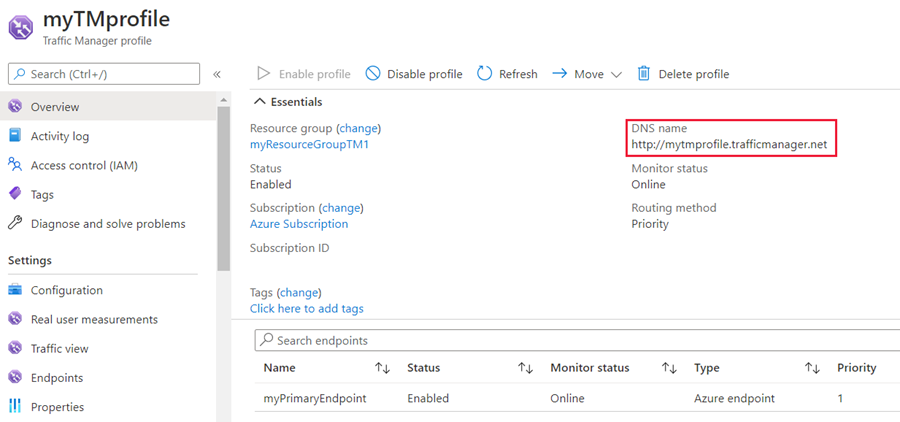Screen dimensions: 900x422
Task: Open Activity log from the sidebar icon
Action: point(15,136)
